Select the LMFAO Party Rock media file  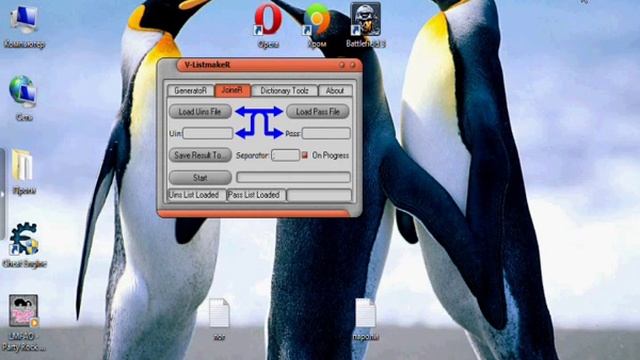click(x=24, y=322)
